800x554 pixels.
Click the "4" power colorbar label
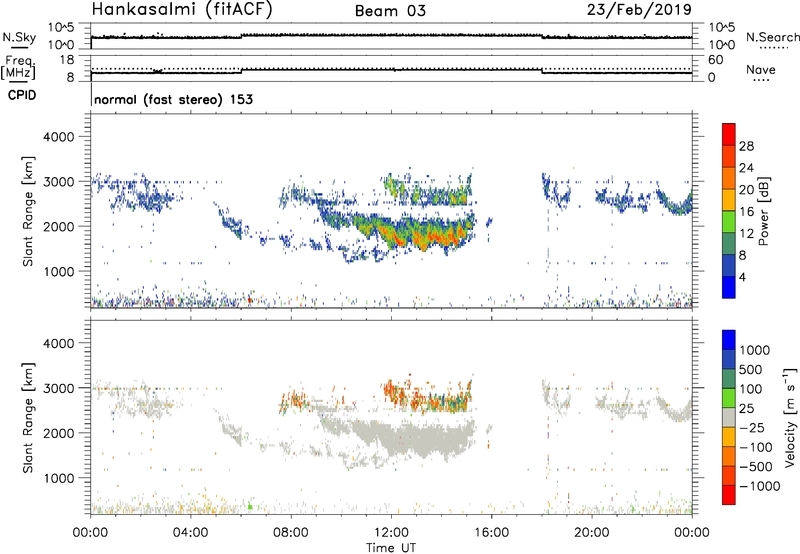click(x=742, y=277)
